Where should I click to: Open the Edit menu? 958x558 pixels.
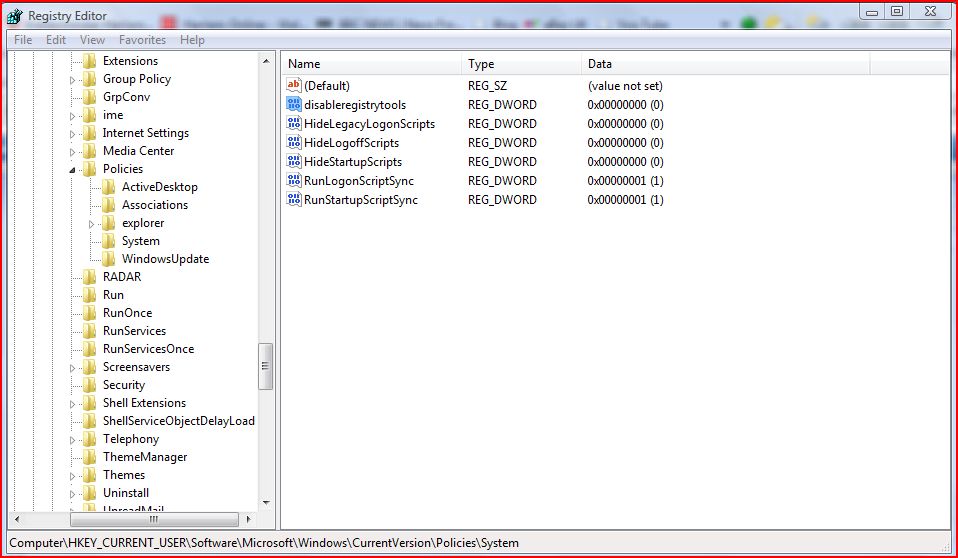coord(56,40)
